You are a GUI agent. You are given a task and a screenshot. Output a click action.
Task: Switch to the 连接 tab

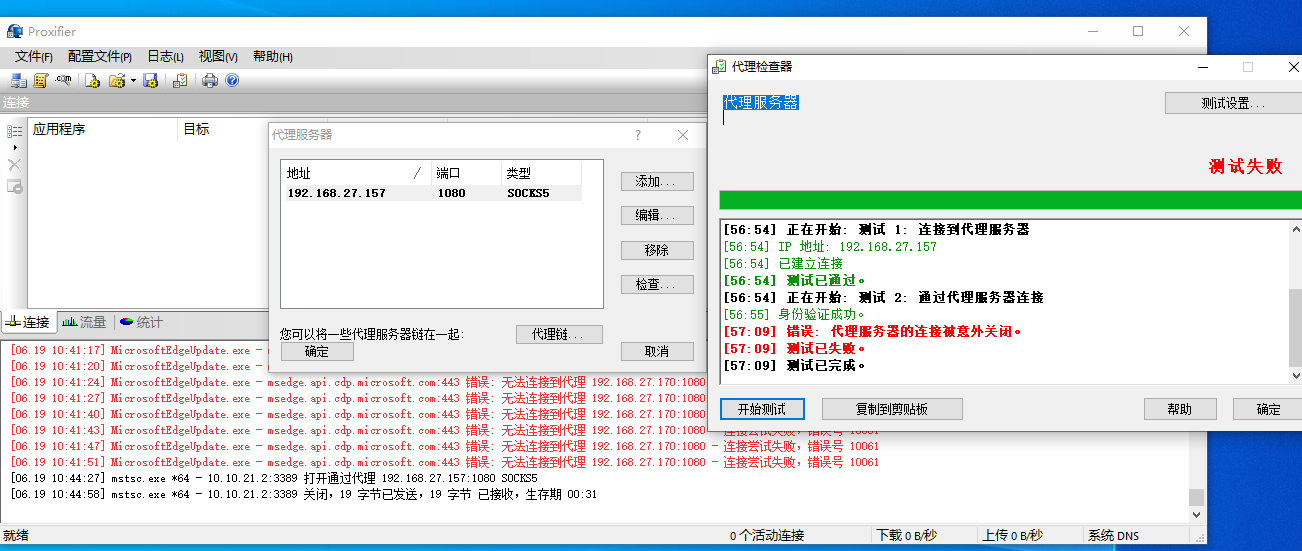click(x=28, y=322)
